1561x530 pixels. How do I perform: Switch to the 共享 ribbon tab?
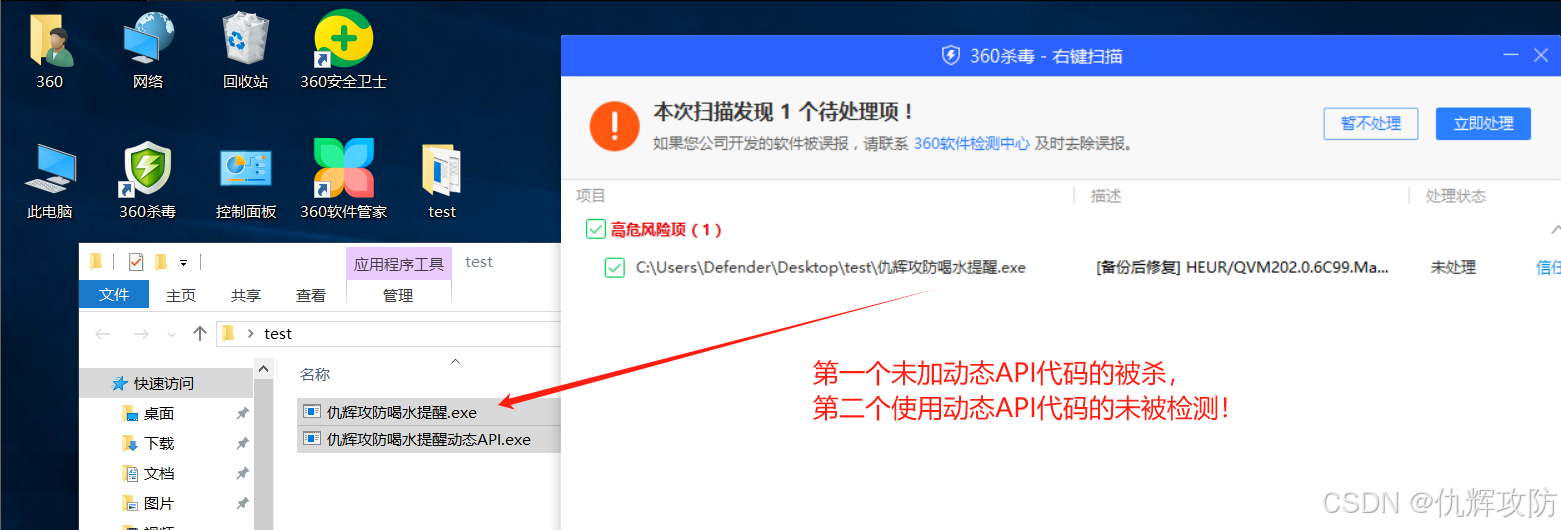(x=246, y=295)
